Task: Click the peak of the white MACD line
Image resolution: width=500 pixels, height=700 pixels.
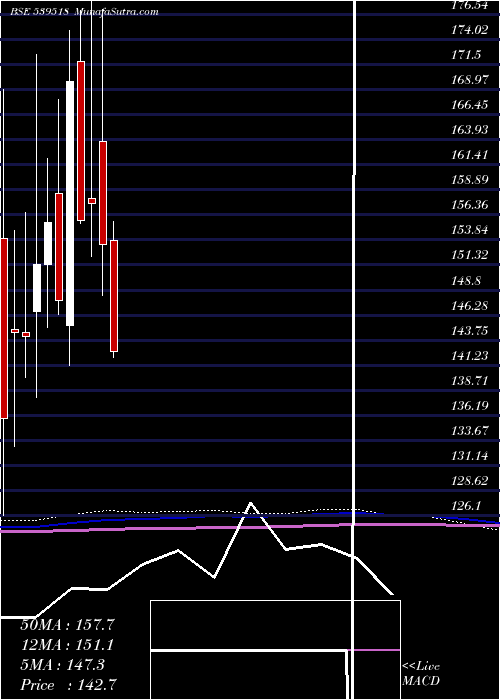Action: click(250, 503)
